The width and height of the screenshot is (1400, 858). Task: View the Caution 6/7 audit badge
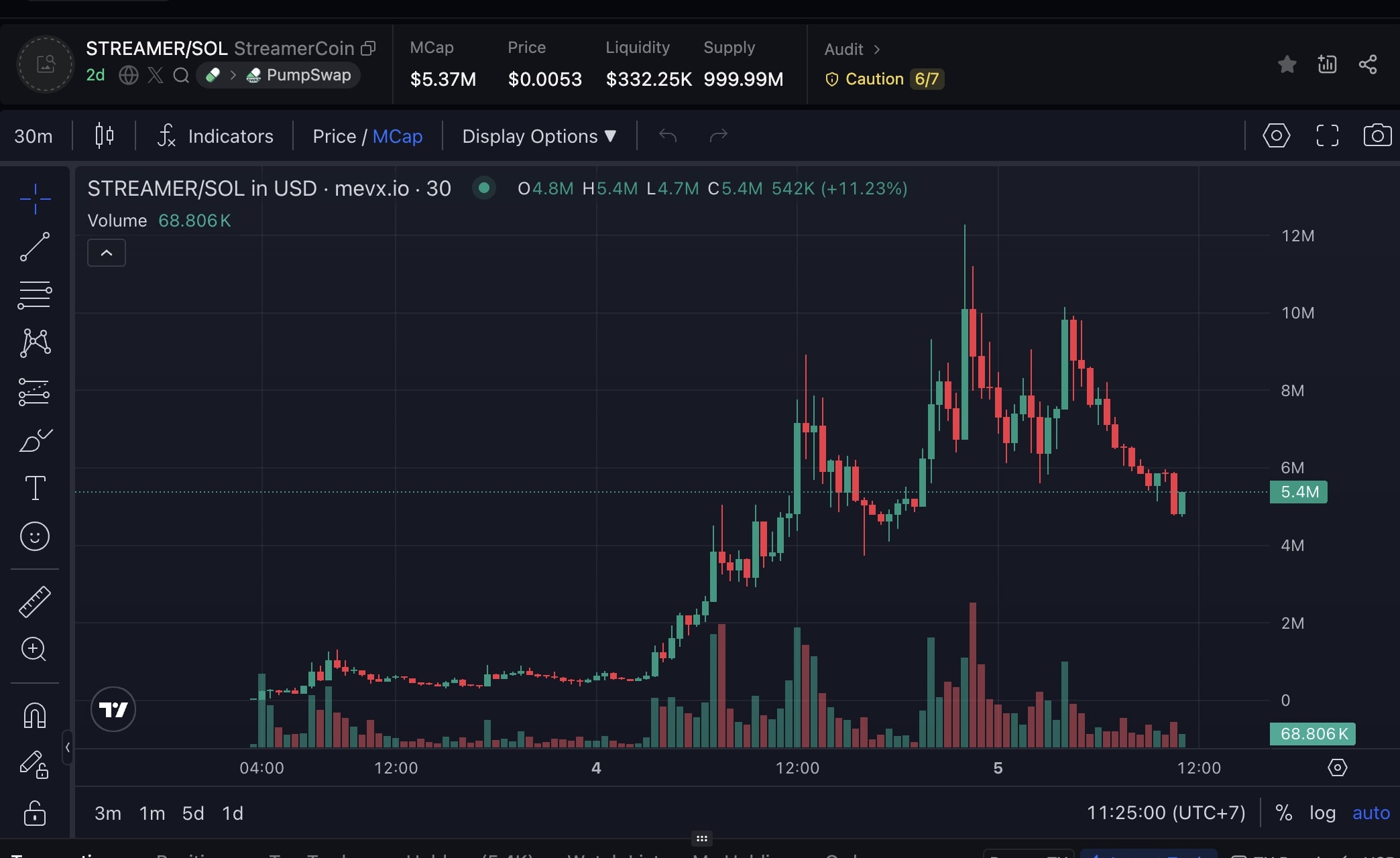pos(884,79)
